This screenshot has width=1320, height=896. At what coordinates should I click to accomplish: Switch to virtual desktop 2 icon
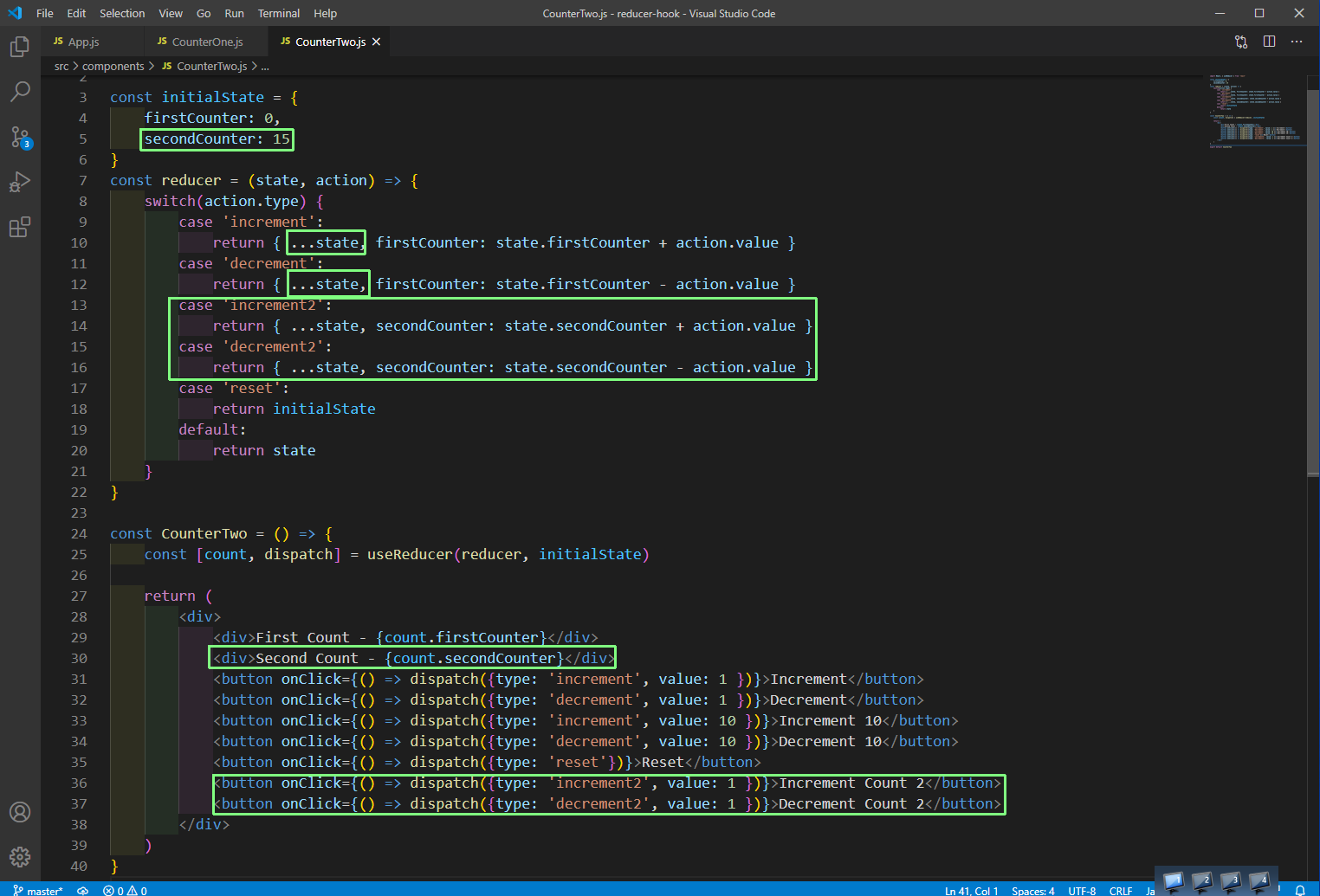1202,881
